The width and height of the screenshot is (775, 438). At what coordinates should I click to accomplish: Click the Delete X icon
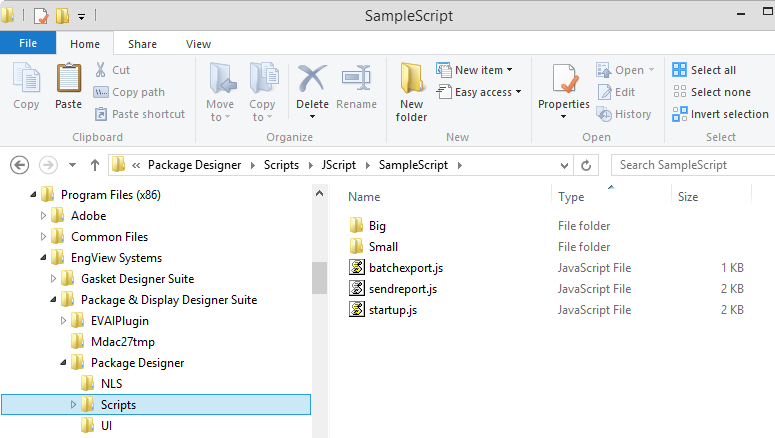(312, 79)
